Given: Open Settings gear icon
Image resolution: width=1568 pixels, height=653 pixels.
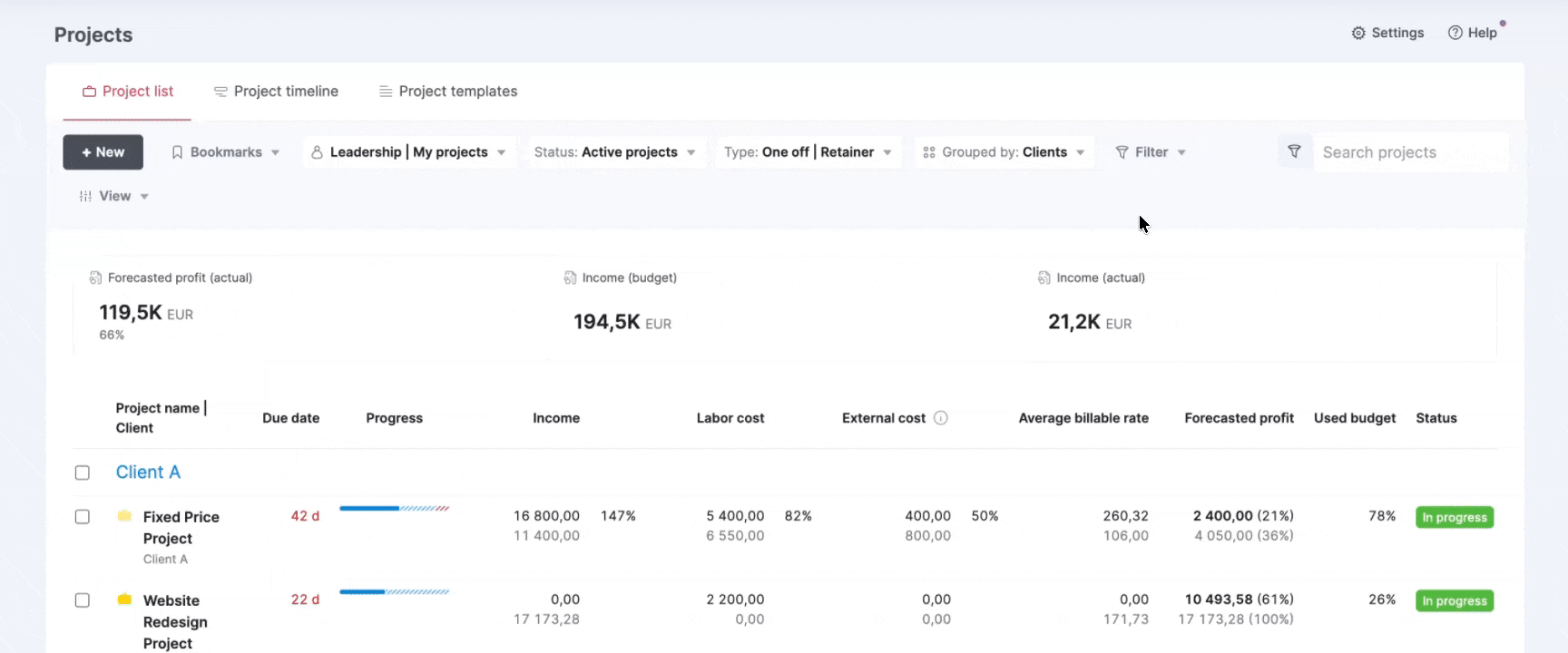Looking at the screenshot, I should pos(1358,33).
